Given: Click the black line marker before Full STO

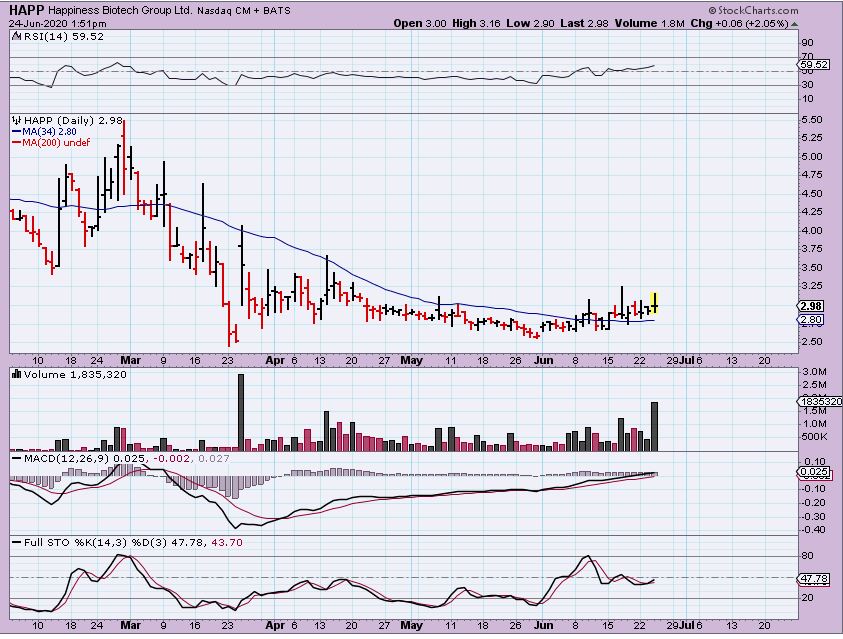Looking at the screenshot, I should tap(16, 543).
